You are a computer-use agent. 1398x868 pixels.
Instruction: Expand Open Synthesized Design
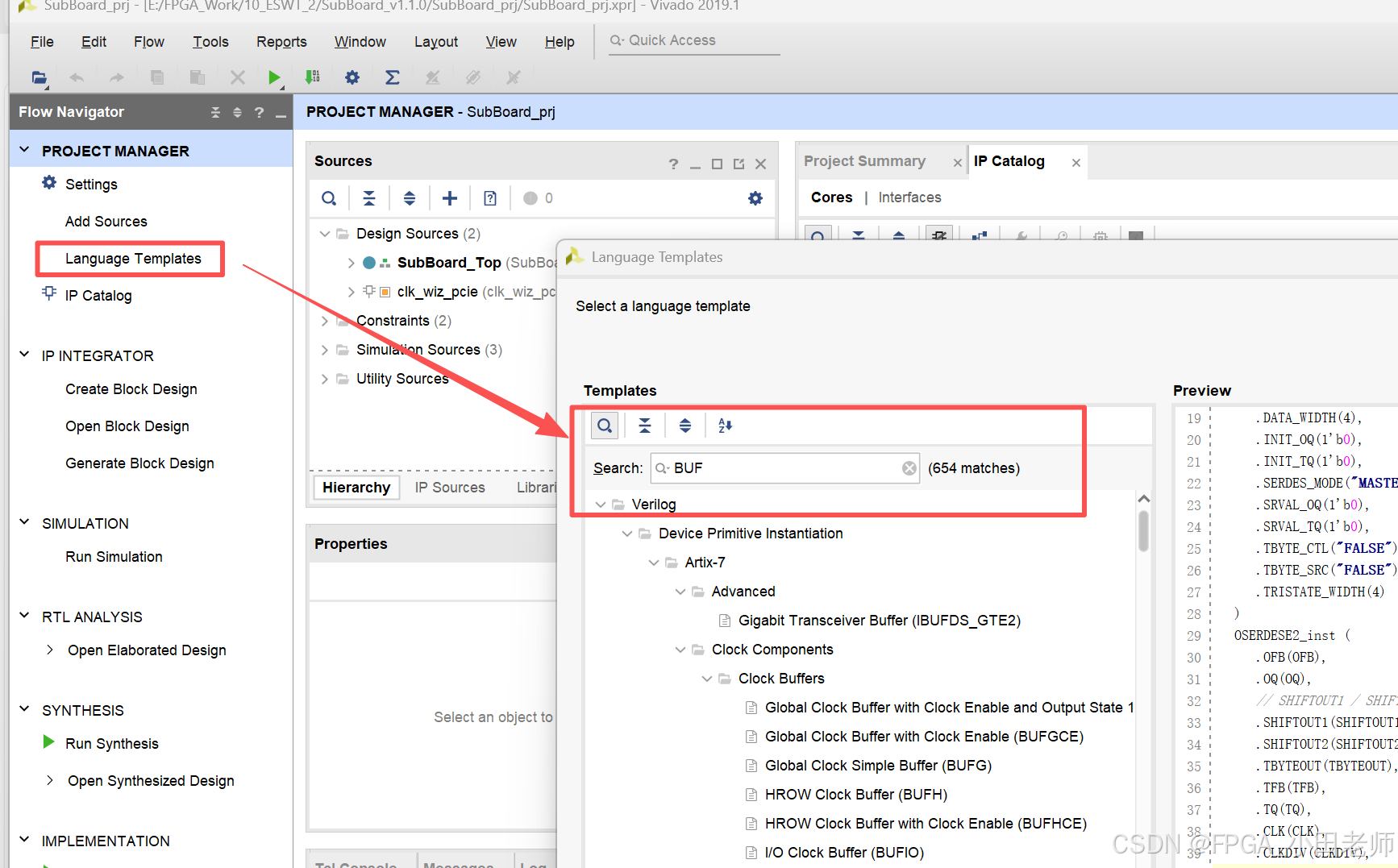50,780
